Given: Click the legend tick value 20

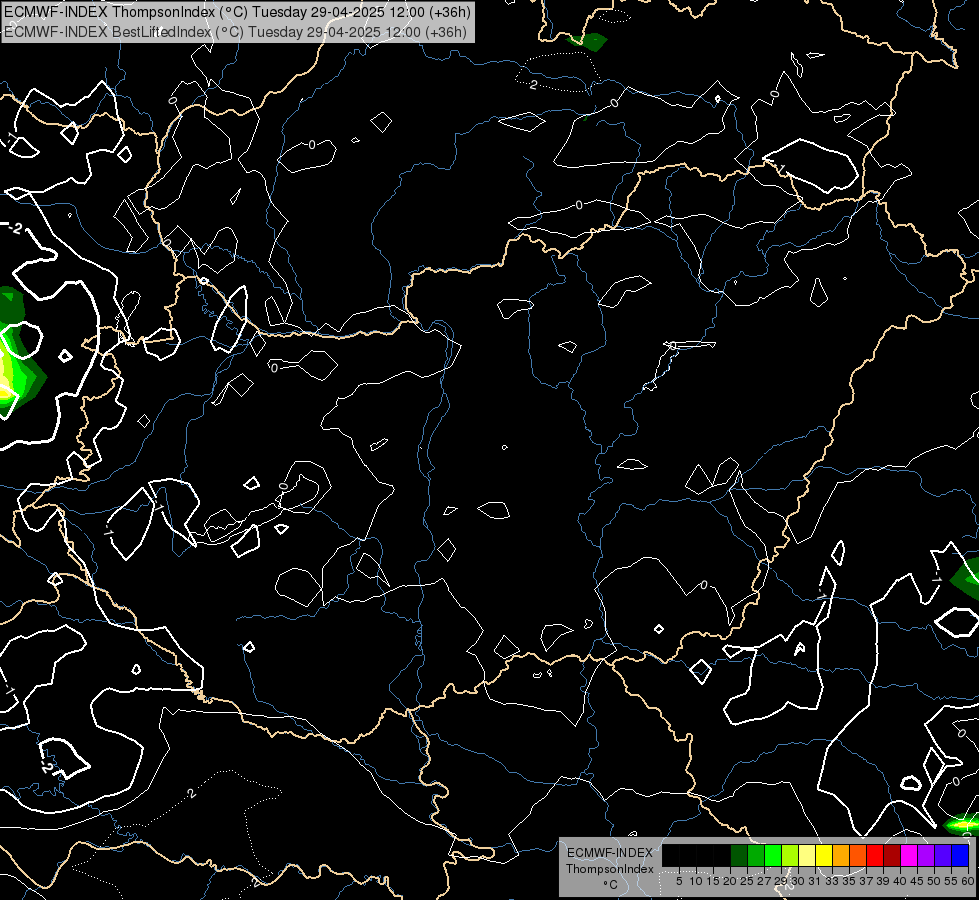Looking at the screenshot, I should (x=730, y=881).
